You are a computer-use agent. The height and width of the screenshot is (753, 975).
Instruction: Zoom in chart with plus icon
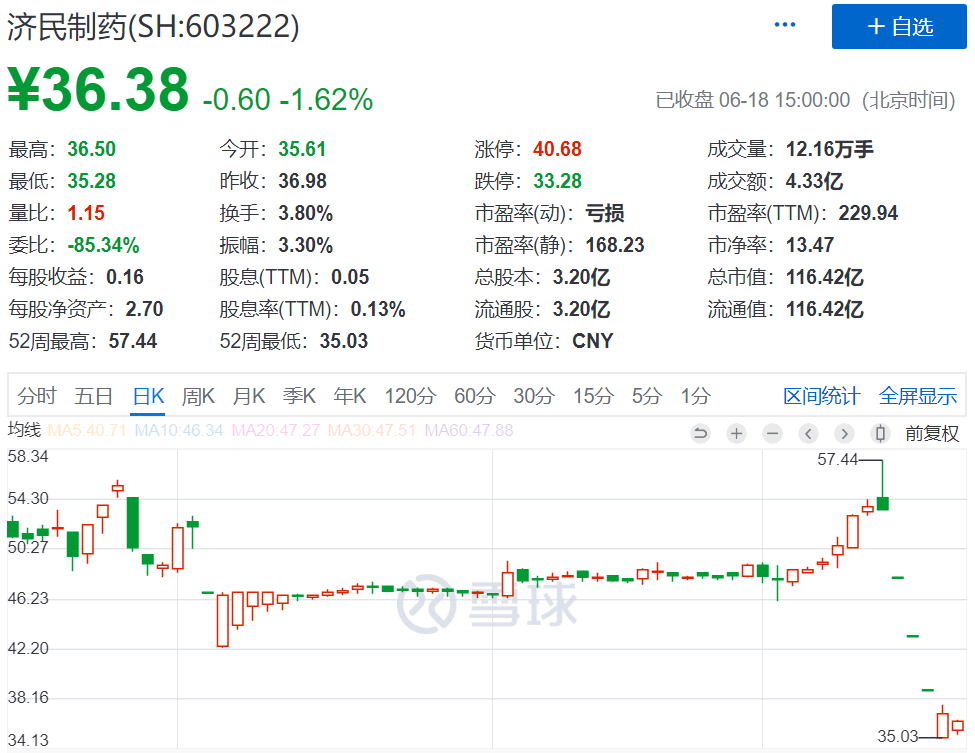pos(737,433)
